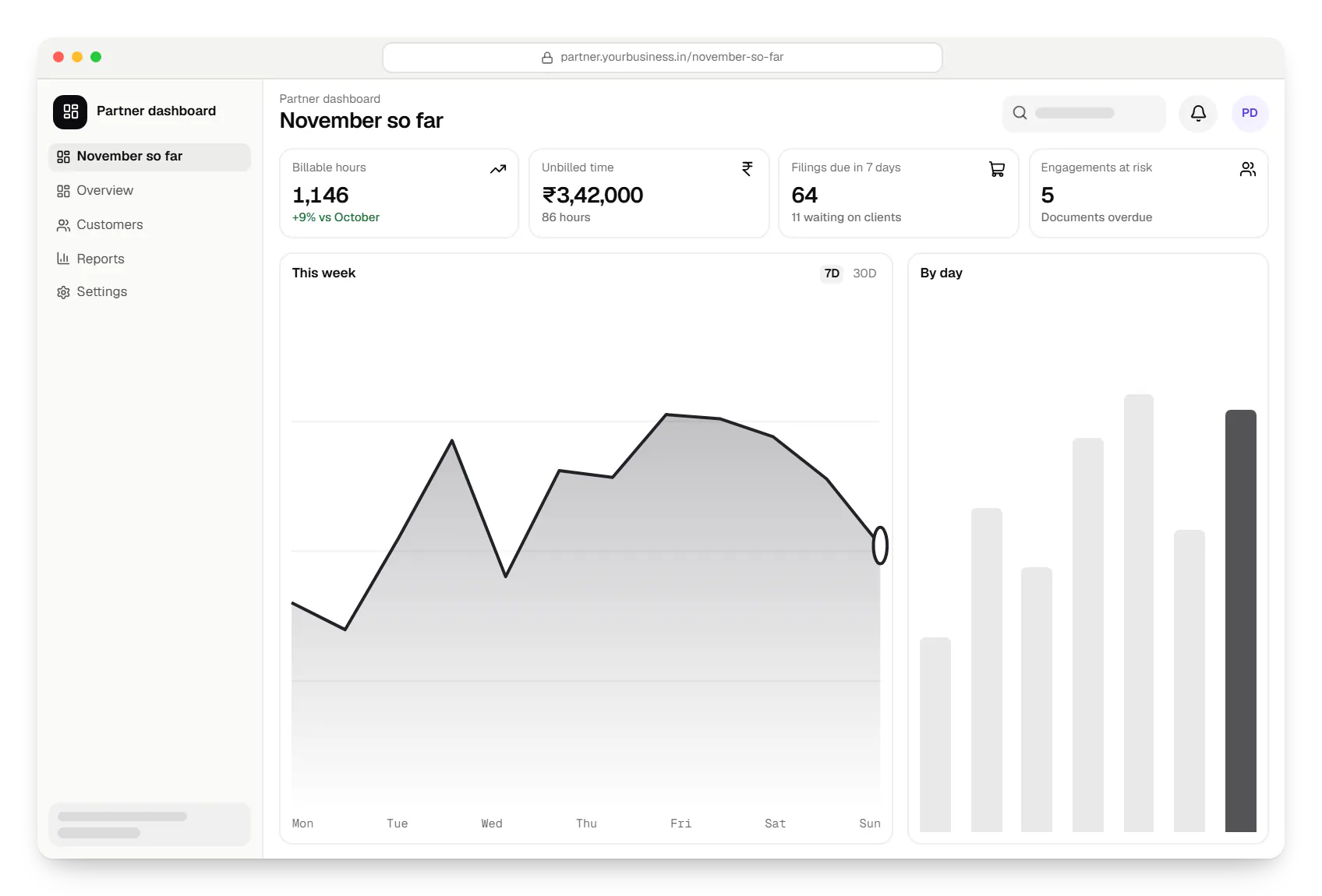The height and width of the screenshot is (896, 1322).
Task: Click the Sun axis label
Action: [870, 824]
